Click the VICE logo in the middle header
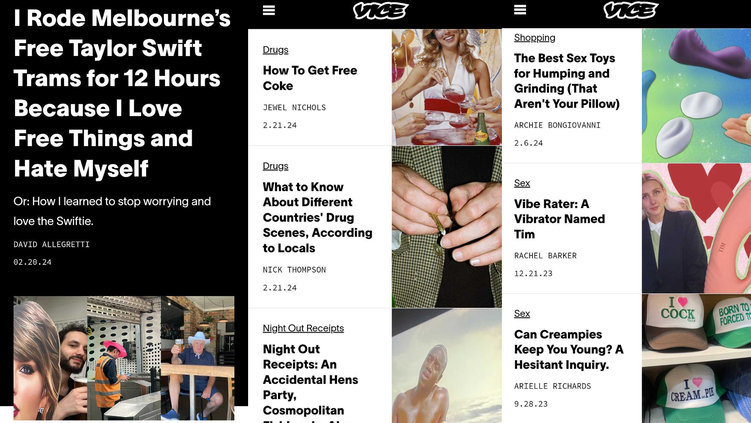 [x=381, y=11]
